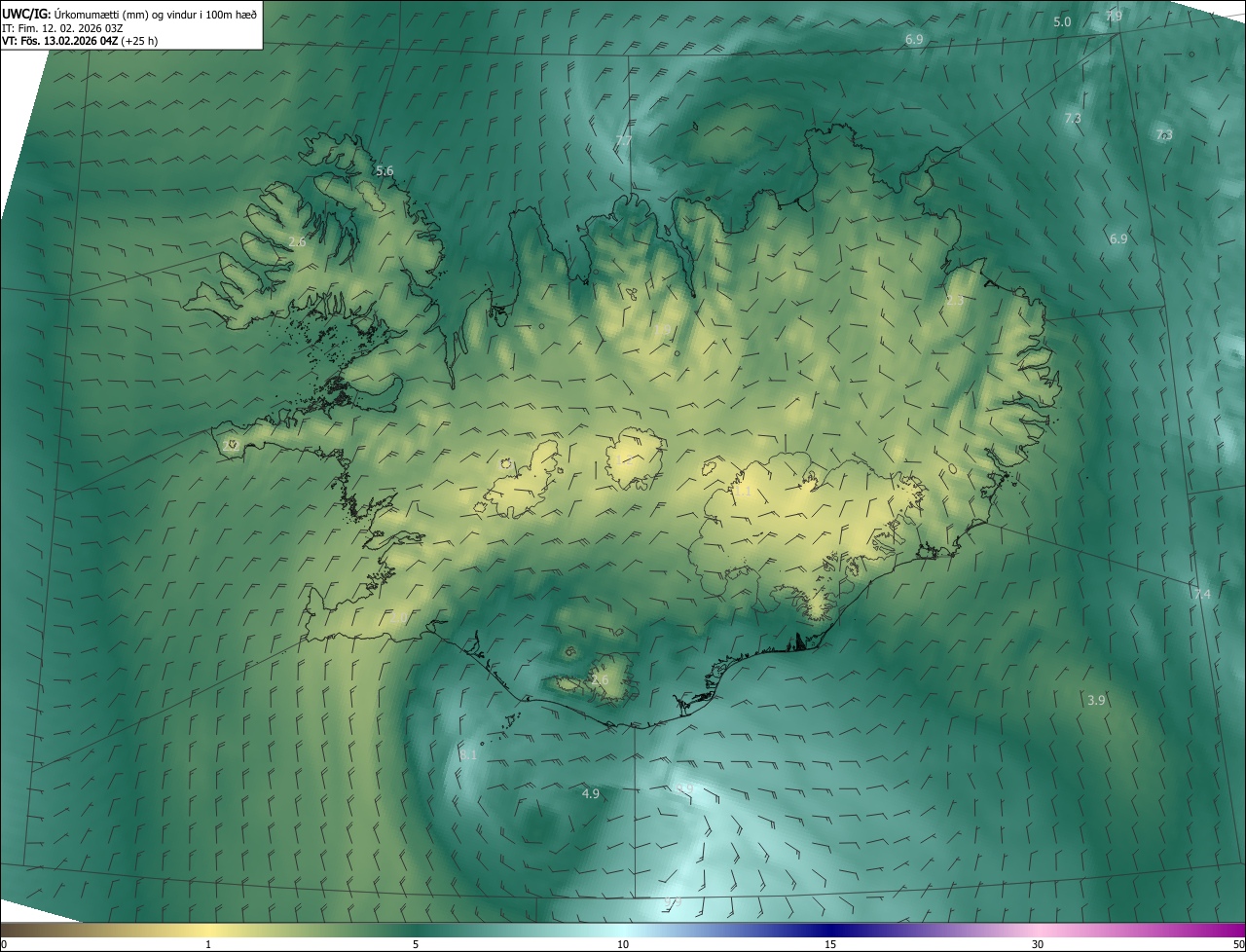Click the 7.4 value label east of Iceland
Image resolution: width=1246 pixels, height=952 pixels.
(1202, 594)
